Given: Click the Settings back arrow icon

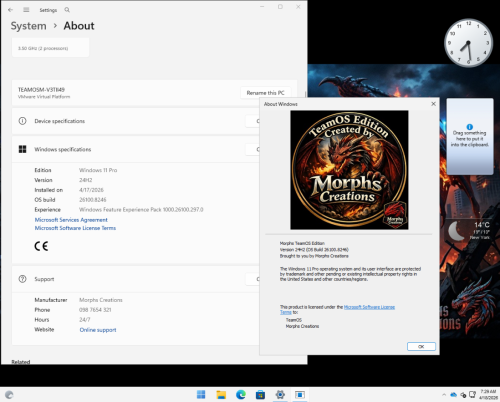Looking at the screenshot, I should 10,10.
